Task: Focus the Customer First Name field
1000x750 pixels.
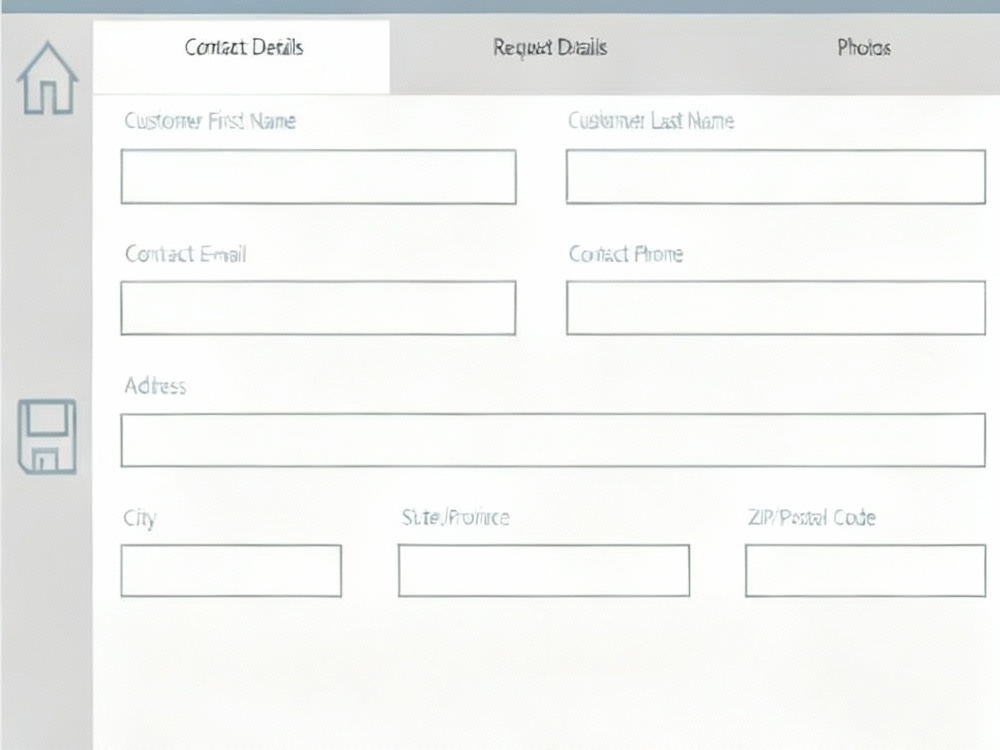Action: (318, 177)
